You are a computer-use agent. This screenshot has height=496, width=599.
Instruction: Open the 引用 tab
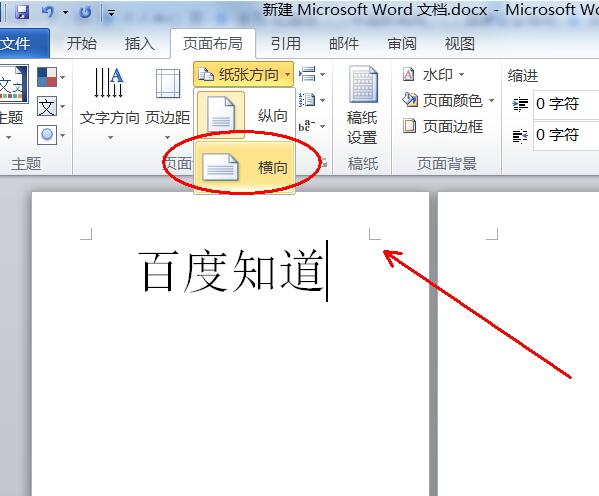[285, 44]
